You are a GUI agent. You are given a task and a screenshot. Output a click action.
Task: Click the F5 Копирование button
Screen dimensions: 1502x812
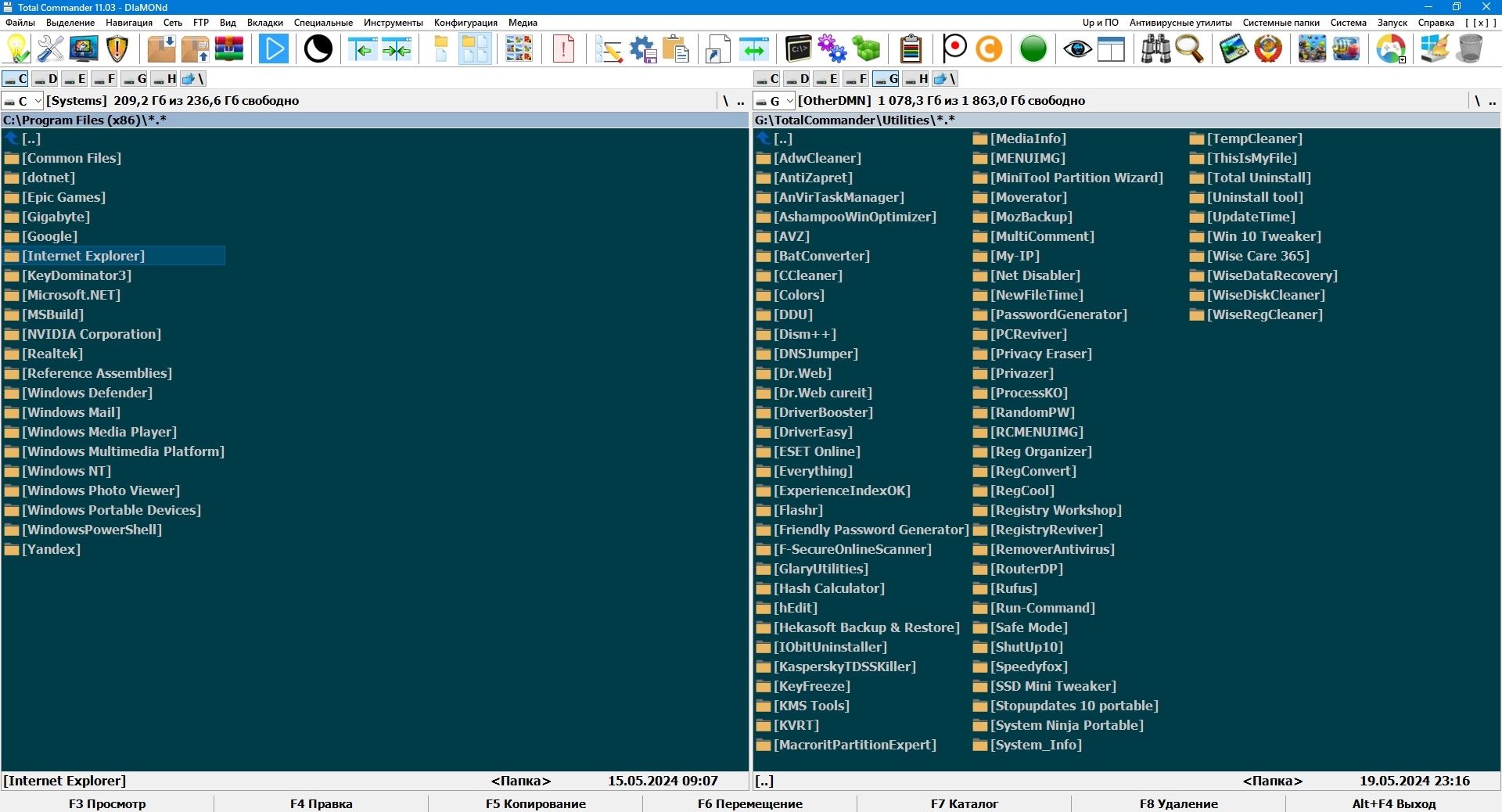[536, 803]
